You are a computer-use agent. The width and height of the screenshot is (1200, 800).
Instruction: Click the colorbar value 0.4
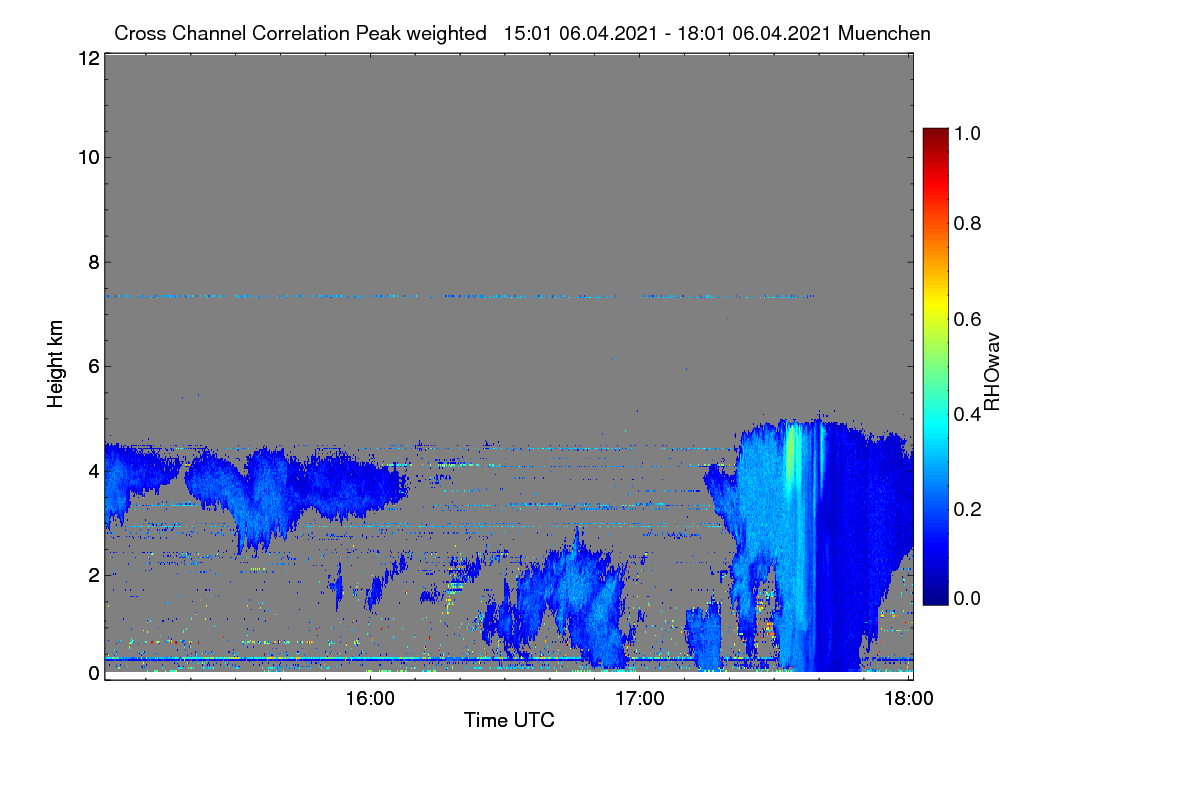click(969, 413)
